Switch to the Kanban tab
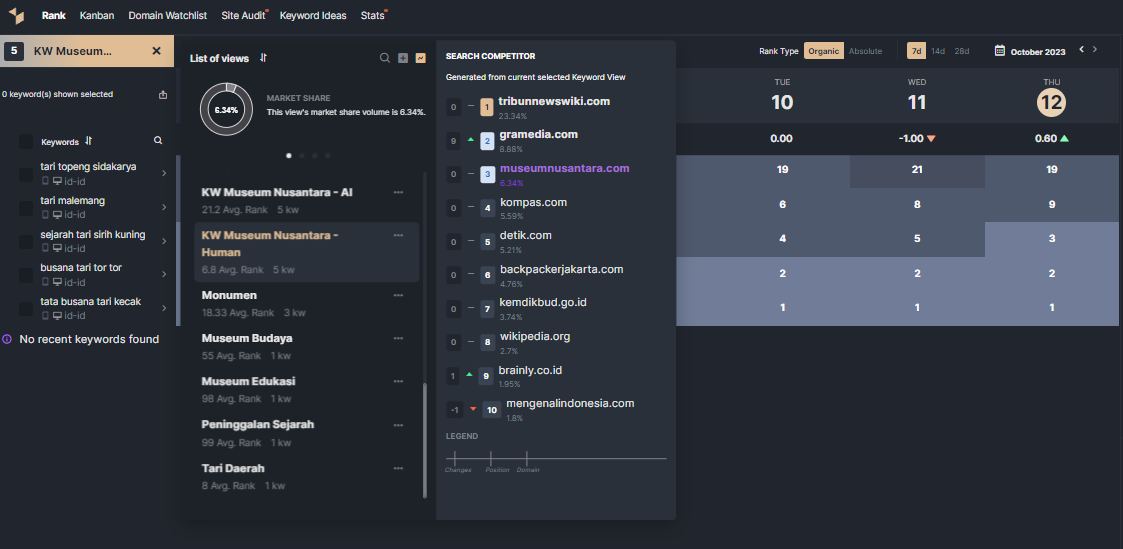1123x549 pixels. (x=97, y=16)
